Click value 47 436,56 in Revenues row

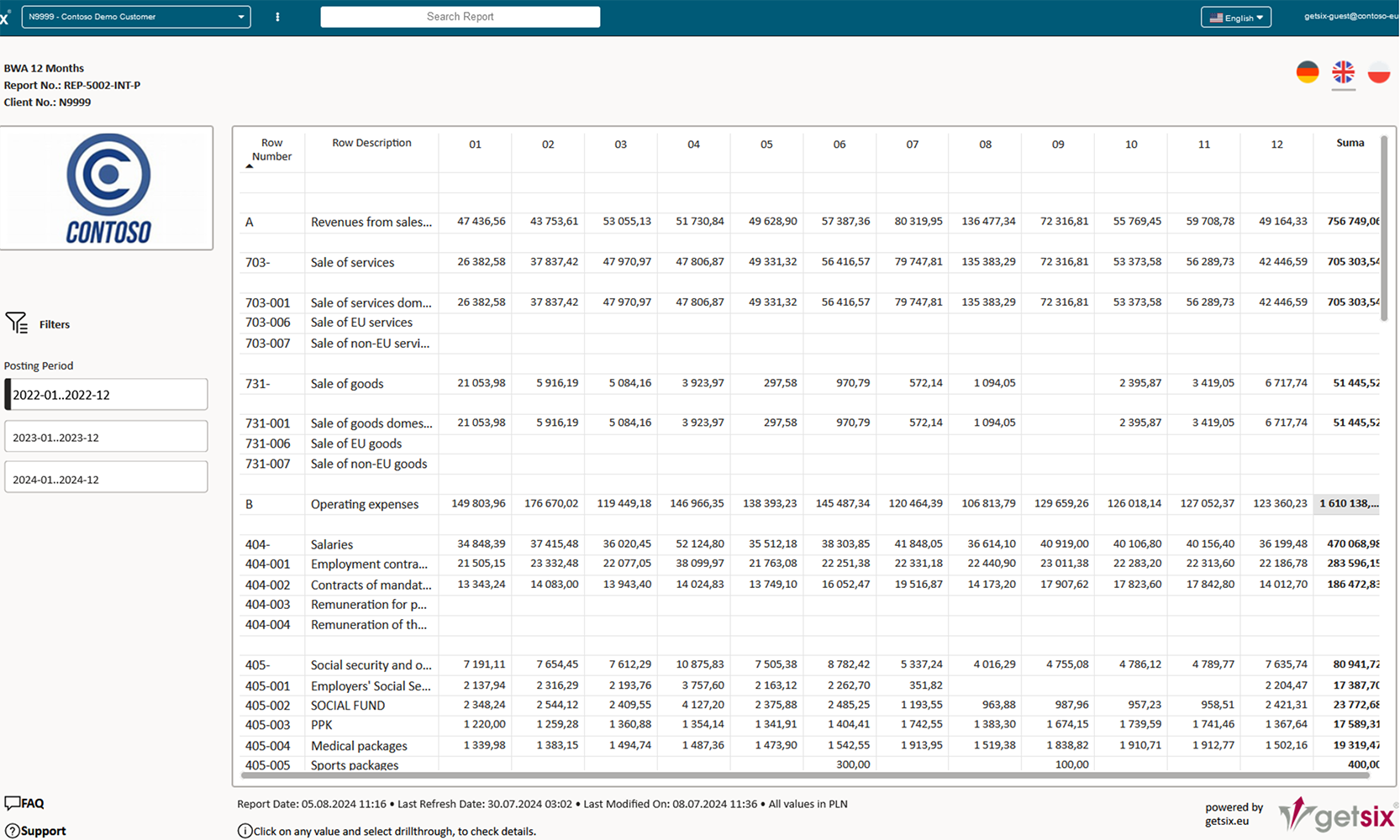tap(481, 222)
